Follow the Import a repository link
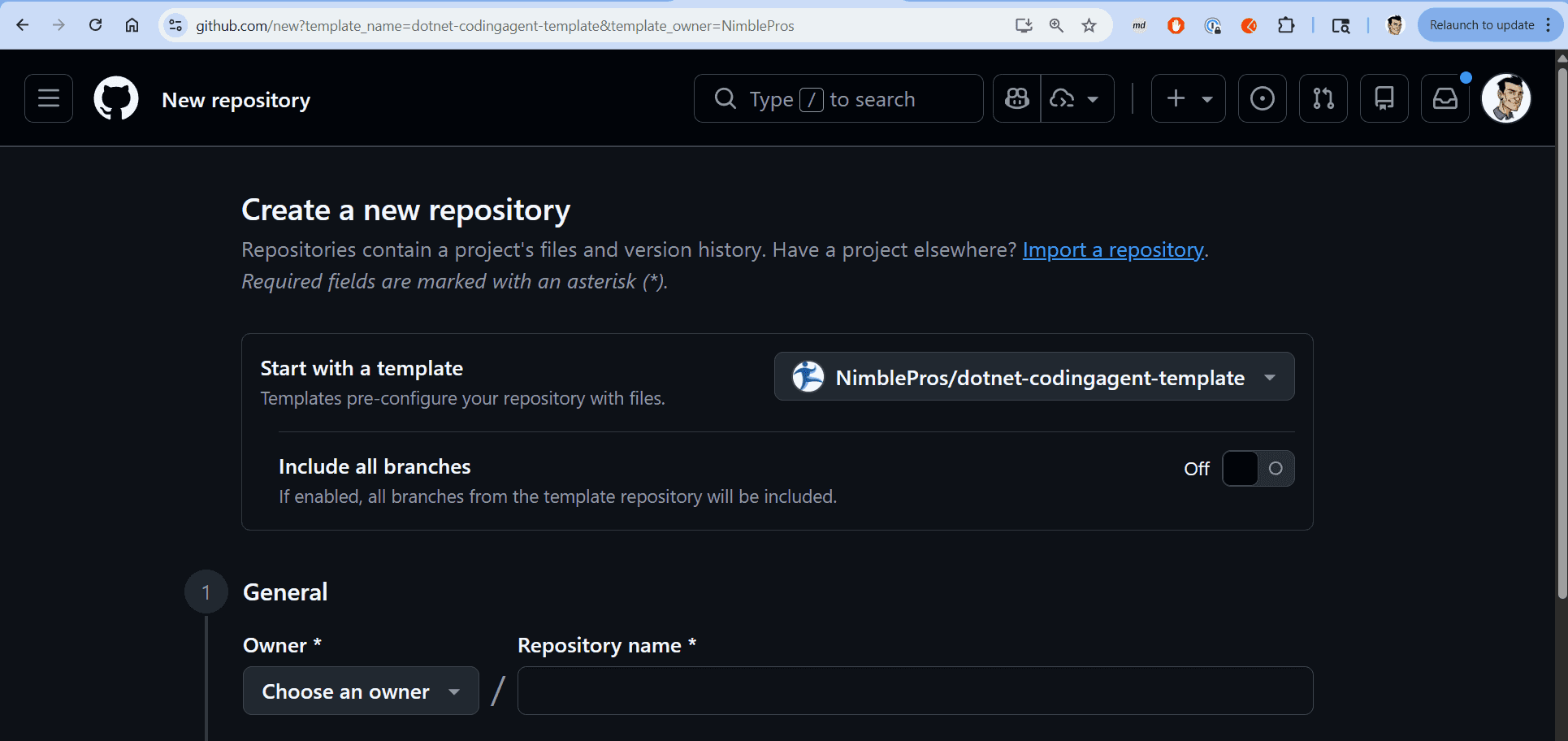This screenshot has width=1568, height=741. pos(1112,249)
